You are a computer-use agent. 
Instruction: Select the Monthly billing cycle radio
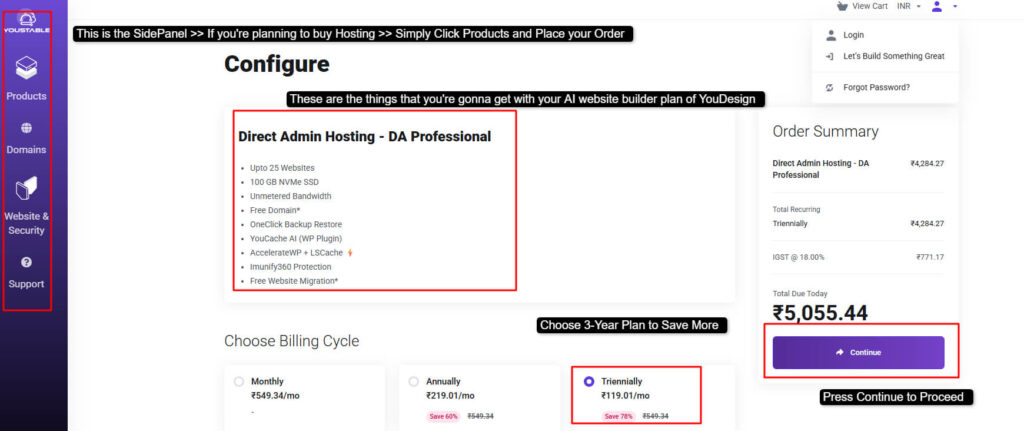[x=239, y=381]
